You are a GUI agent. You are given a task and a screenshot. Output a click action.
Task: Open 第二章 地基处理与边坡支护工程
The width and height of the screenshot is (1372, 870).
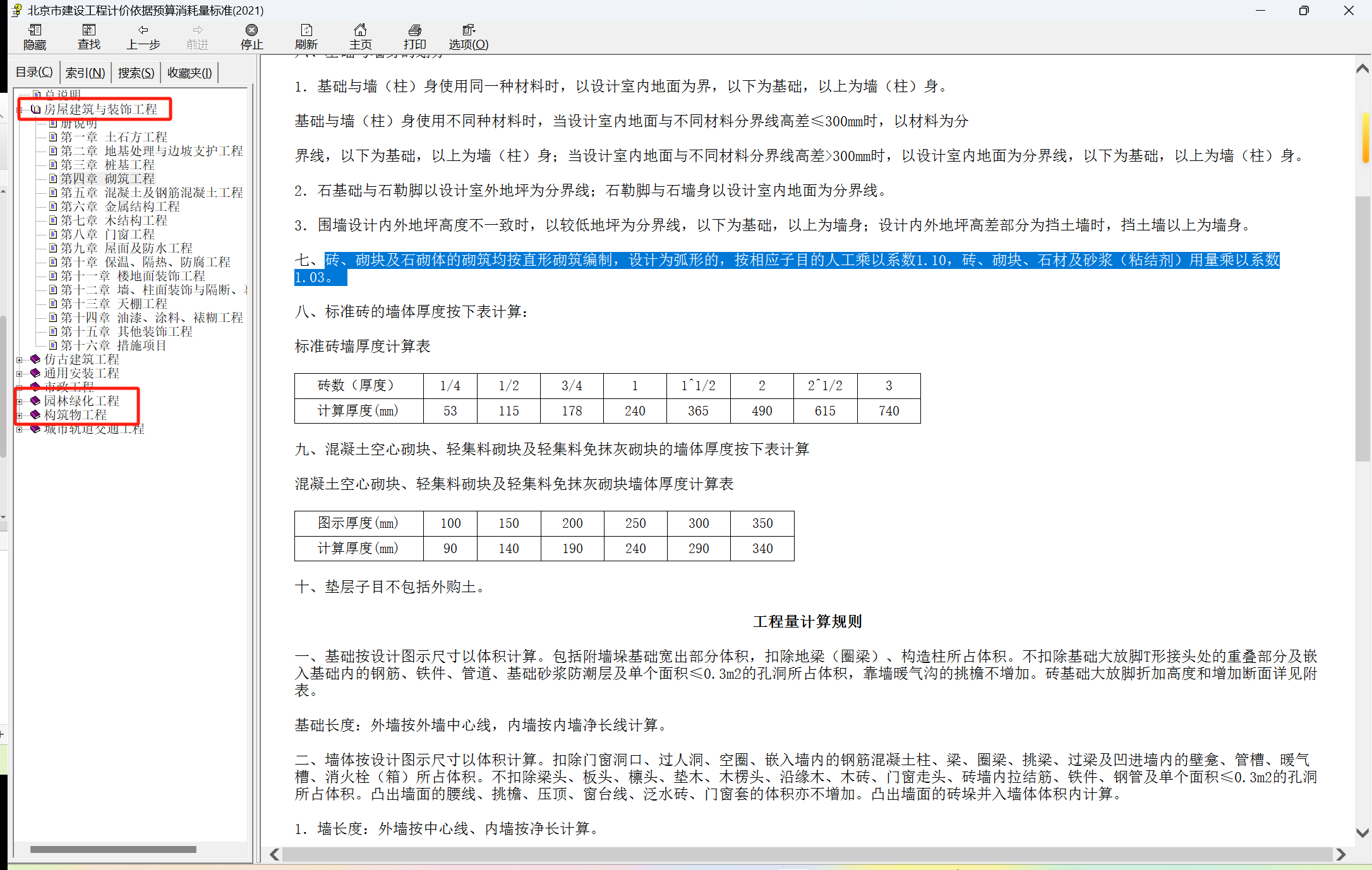click(x=152, y=151)
